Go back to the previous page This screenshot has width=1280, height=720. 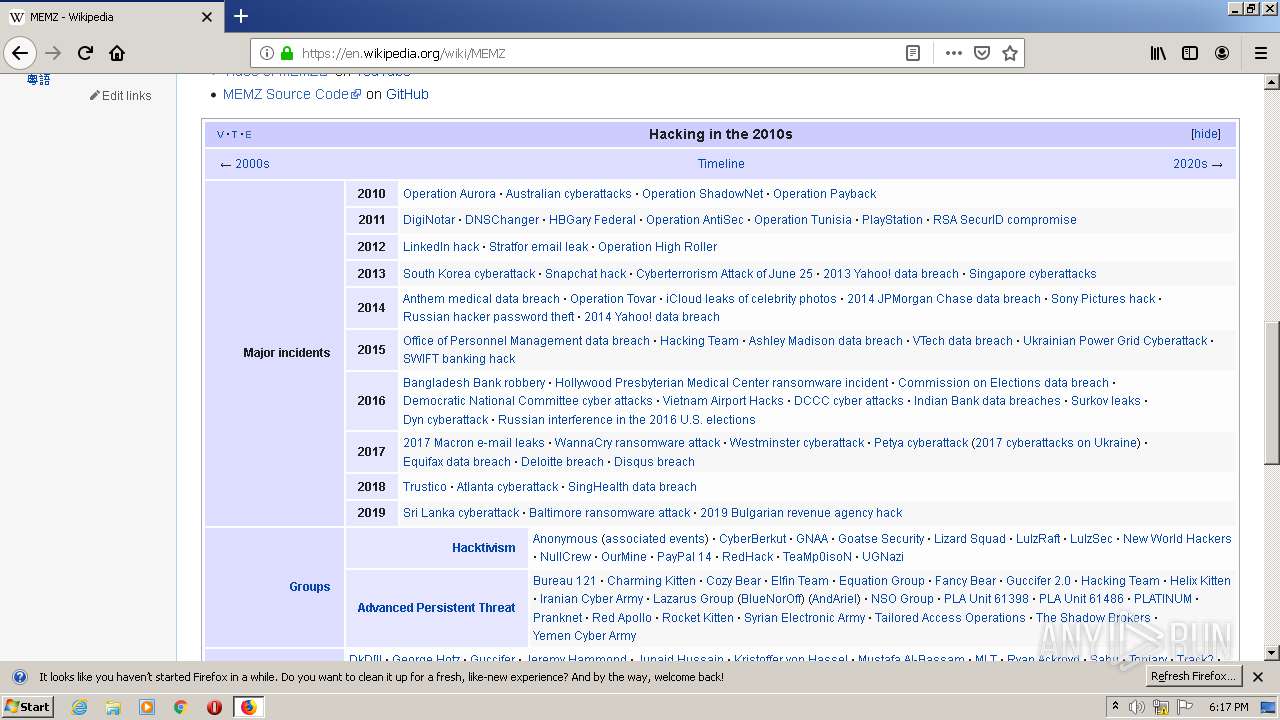[x=20, y=53]
